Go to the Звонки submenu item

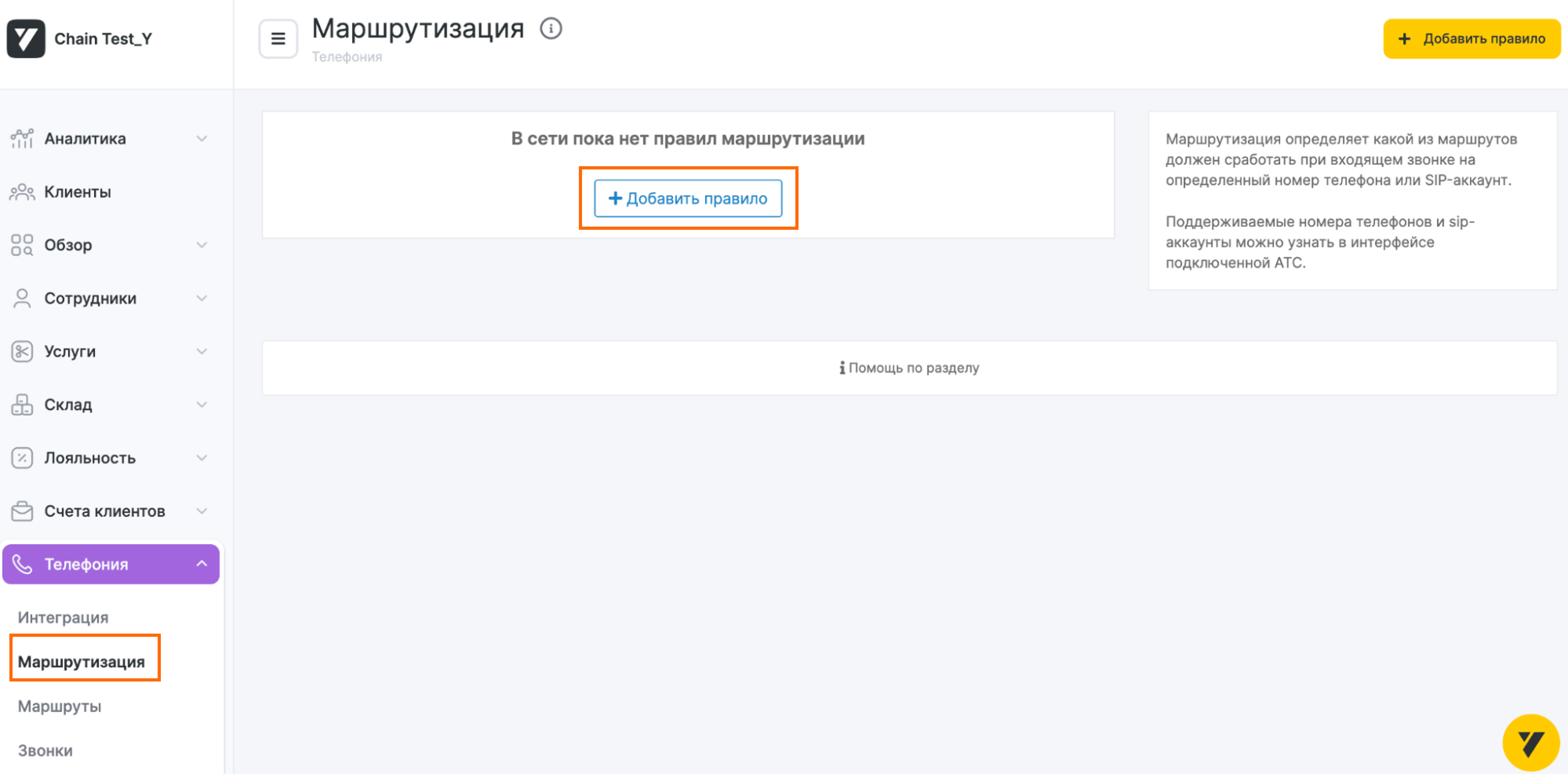click(x=45, y=751)
